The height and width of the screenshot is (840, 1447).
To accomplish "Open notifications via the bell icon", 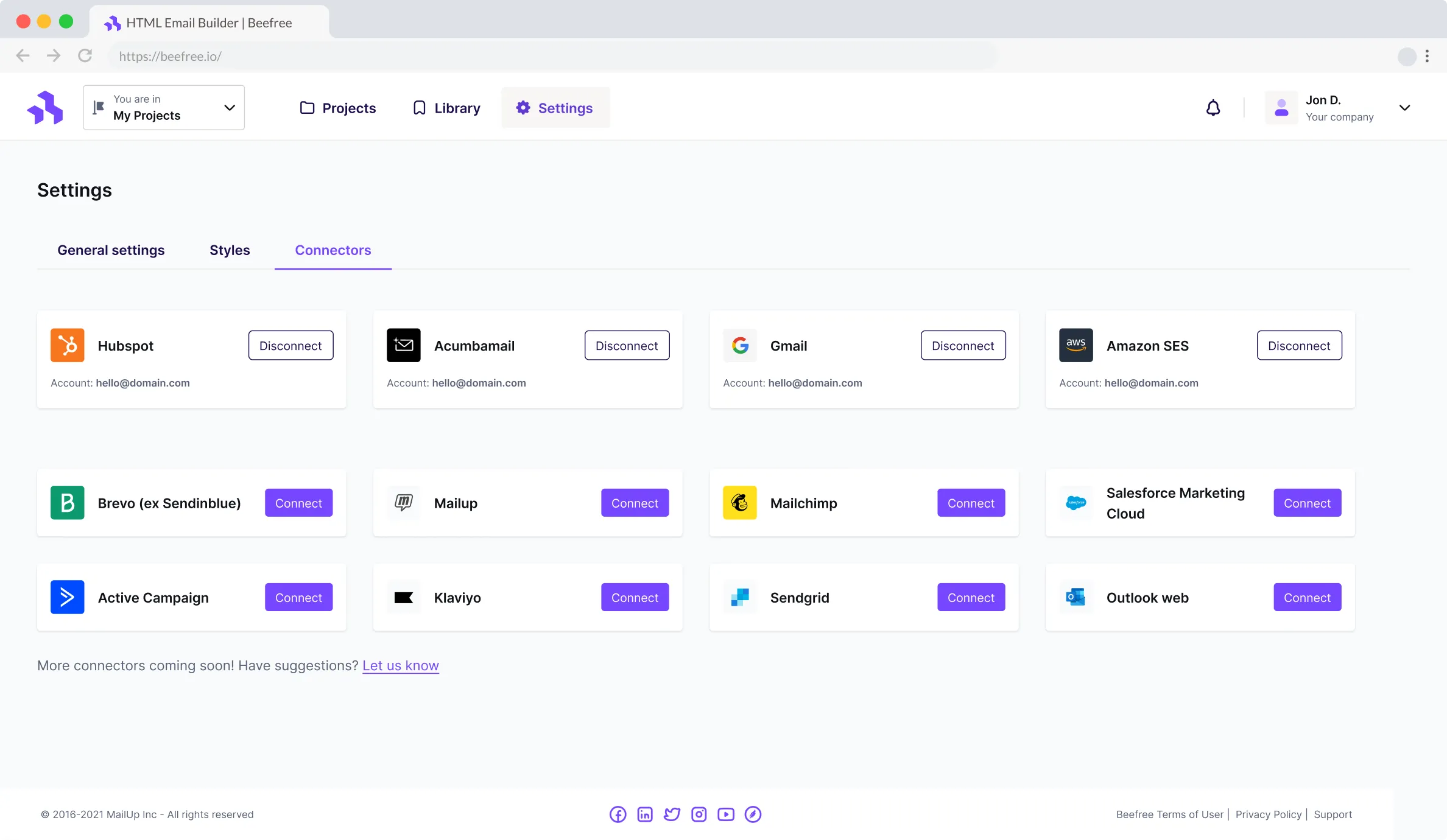I will click(1214, 107).
